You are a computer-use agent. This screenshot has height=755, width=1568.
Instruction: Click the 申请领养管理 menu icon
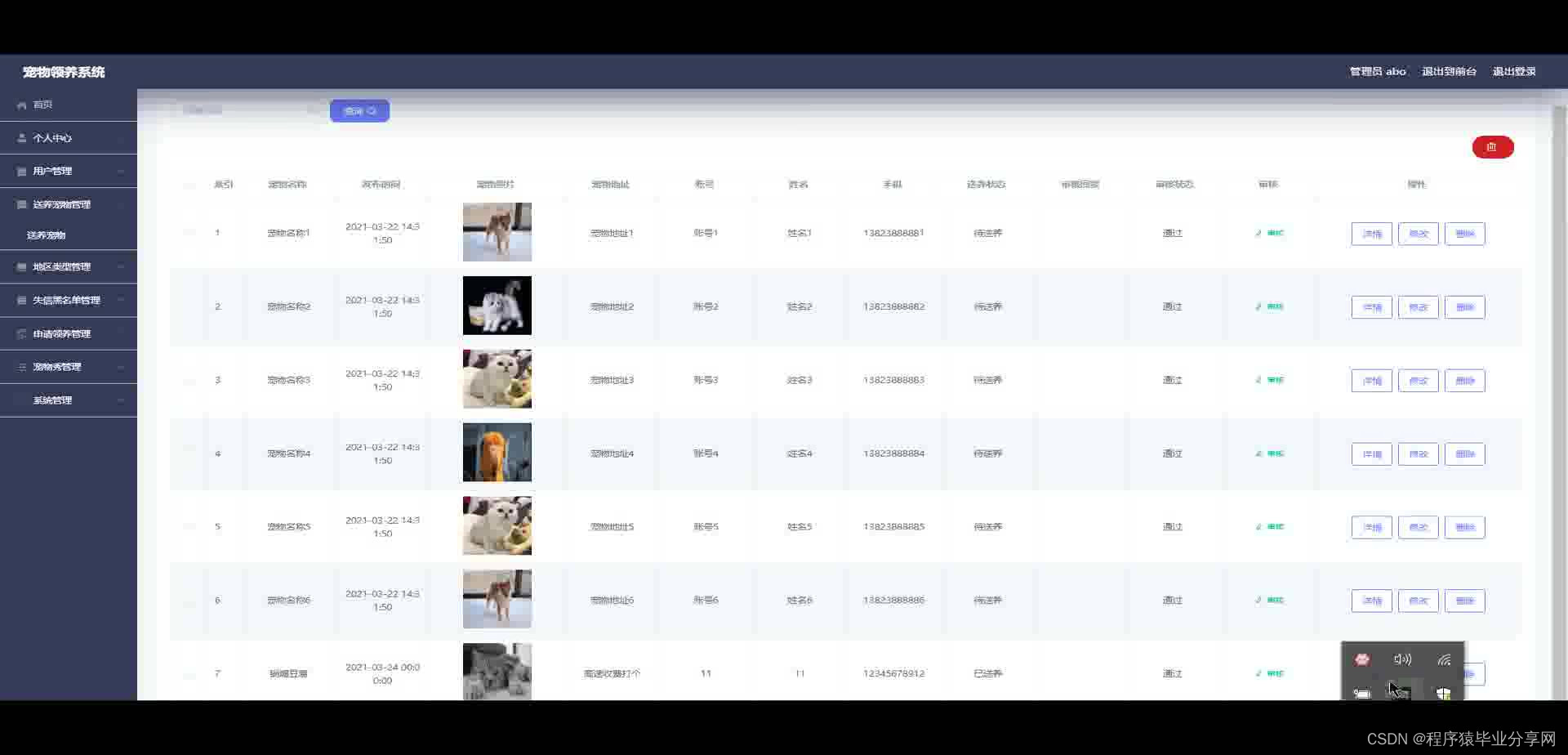(22, 334)
